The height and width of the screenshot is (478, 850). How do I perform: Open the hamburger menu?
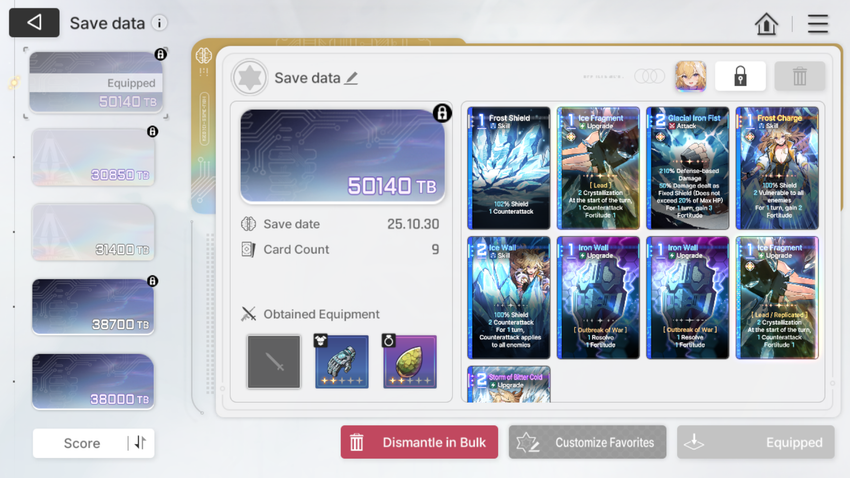coord(817,24)
